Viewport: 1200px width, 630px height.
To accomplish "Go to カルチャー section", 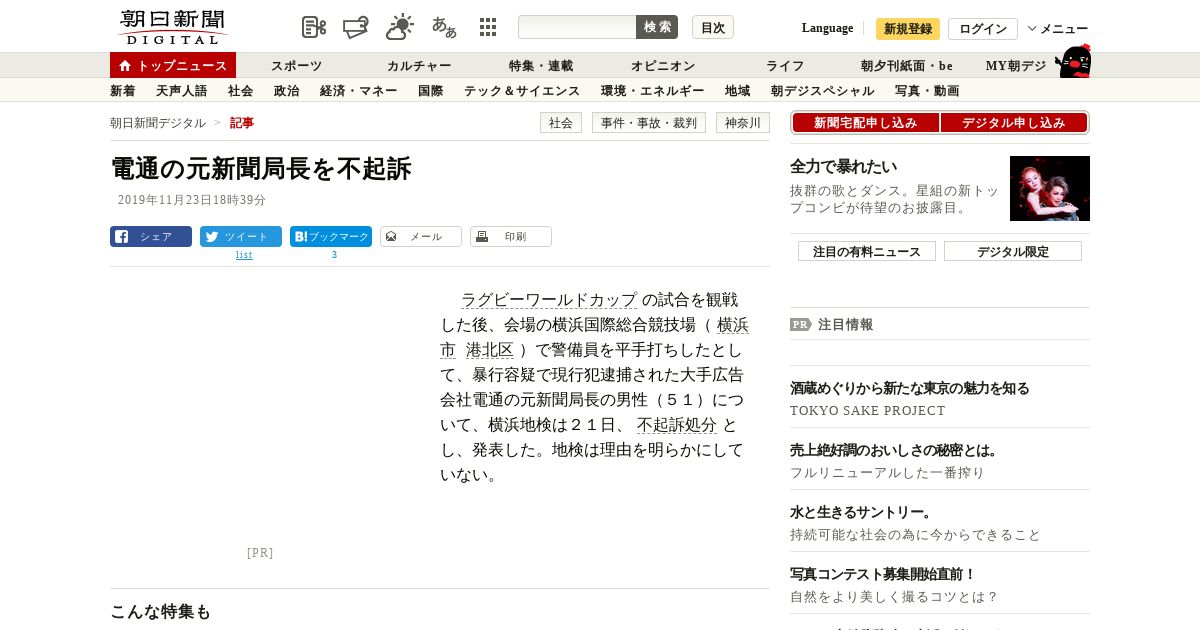I will [x=419, y=66].
